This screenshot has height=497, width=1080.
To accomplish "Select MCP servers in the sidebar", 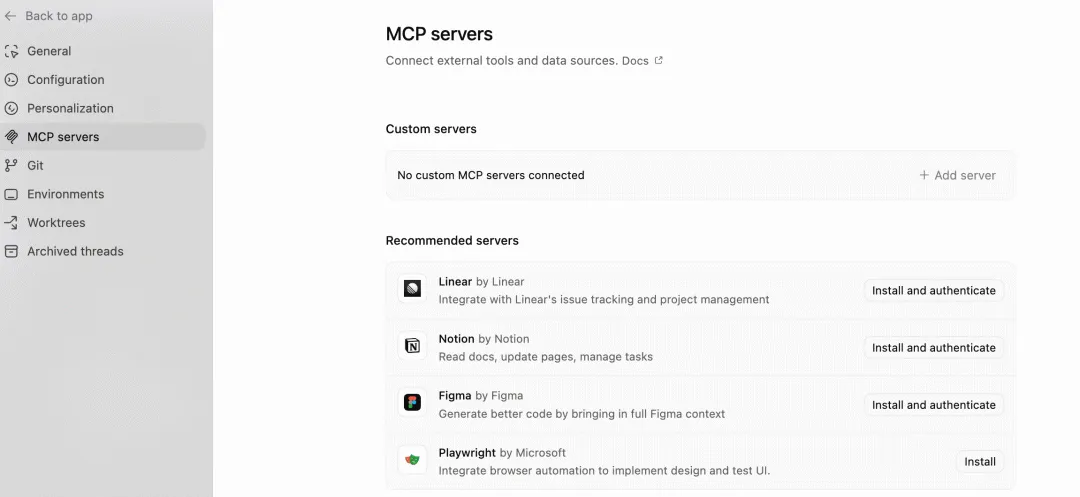I will pos(63,137).
